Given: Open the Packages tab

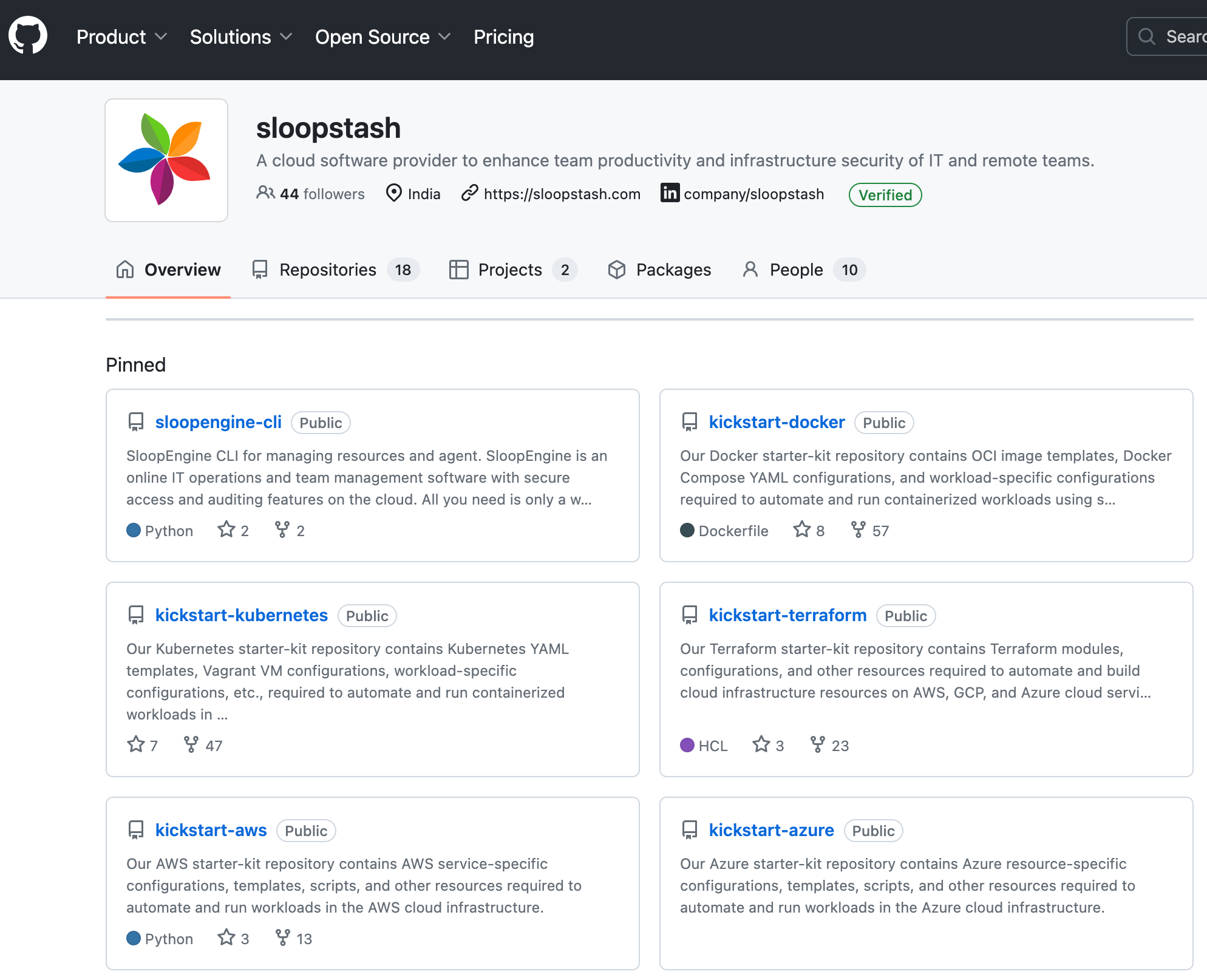Looking at the screenshot, I should [x=659, y=270].
